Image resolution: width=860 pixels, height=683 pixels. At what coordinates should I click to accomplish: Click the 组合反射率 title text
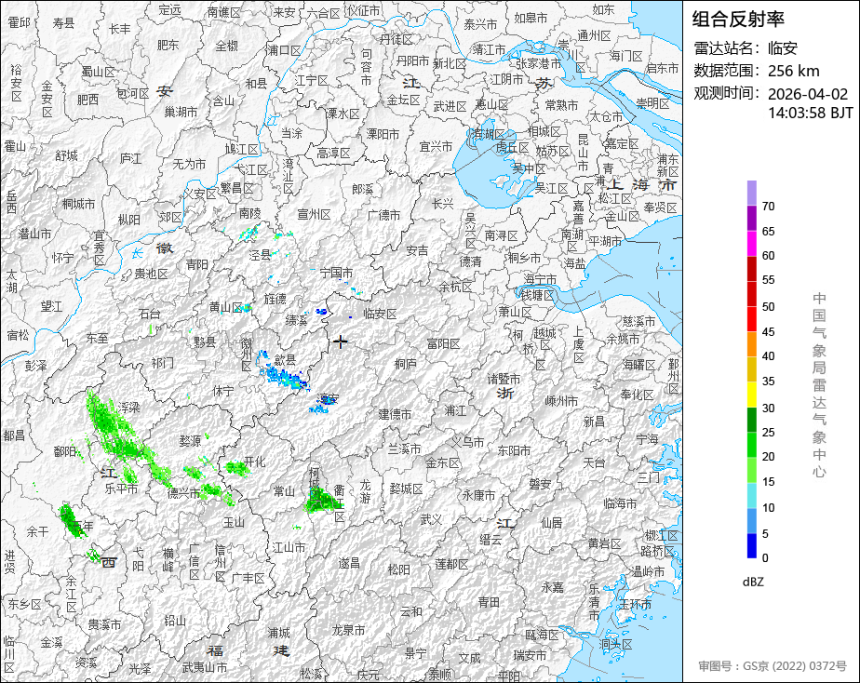point(738,19)
